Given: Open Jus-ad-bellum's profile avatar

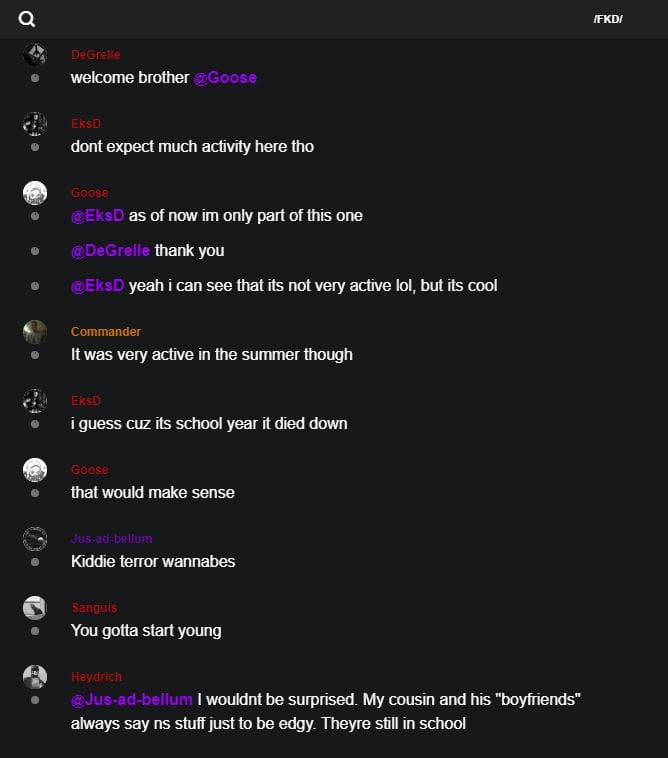Looking at the screenshot, I should tap(35, 539).
